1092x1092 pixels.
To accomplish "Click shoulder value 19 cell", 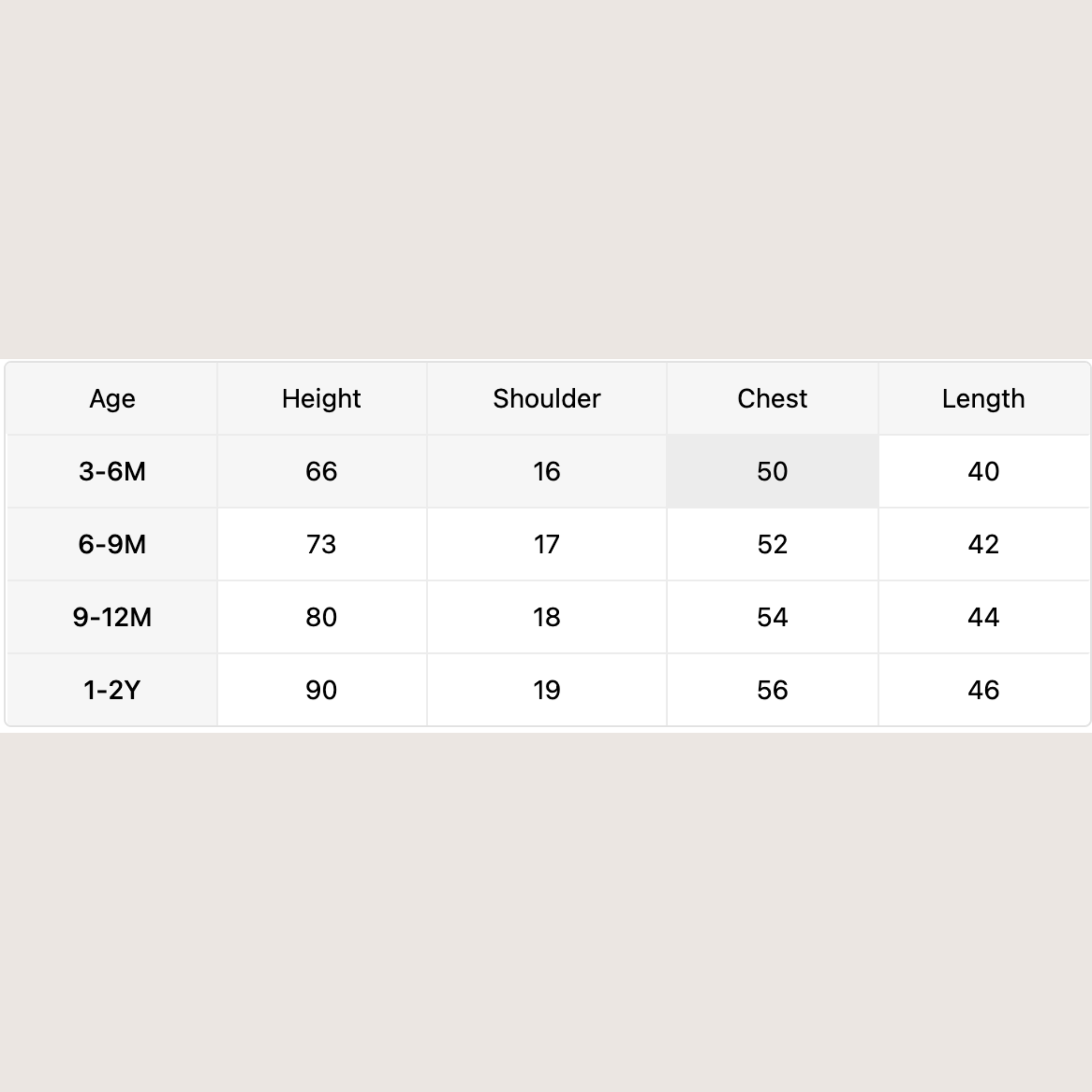I will [547, 690].
